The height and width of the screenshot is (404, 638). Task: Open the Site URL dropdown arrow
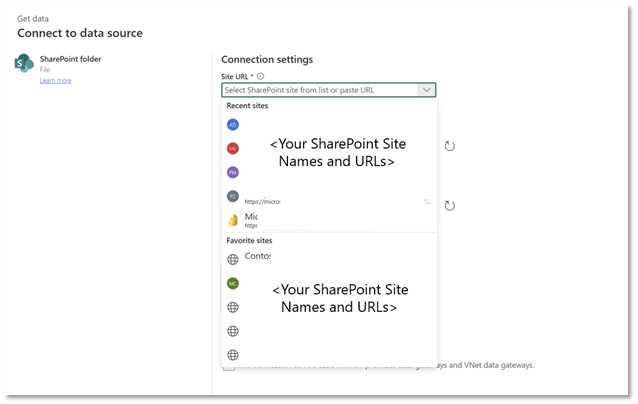[426, 90]
